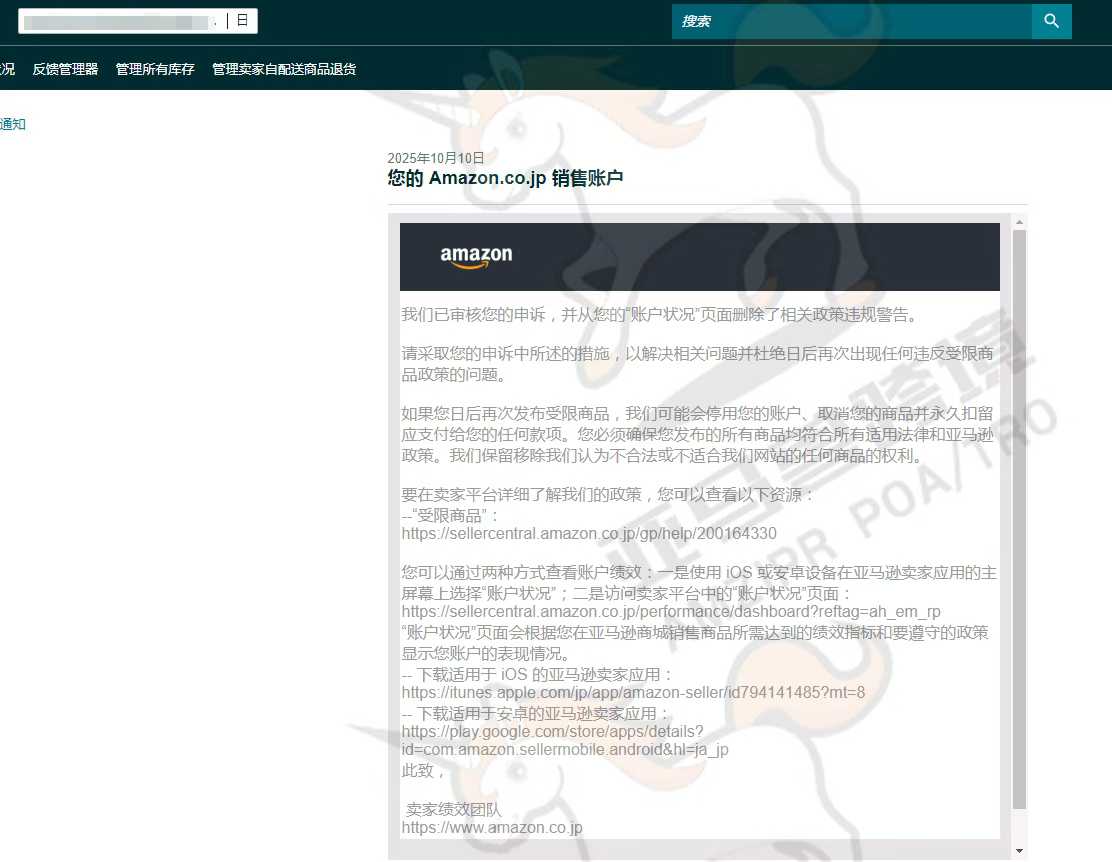This screenshot has width=1112, height=862.
Task: Open the itunes.apple.com seller app link
Action: [x=633, y=692]
